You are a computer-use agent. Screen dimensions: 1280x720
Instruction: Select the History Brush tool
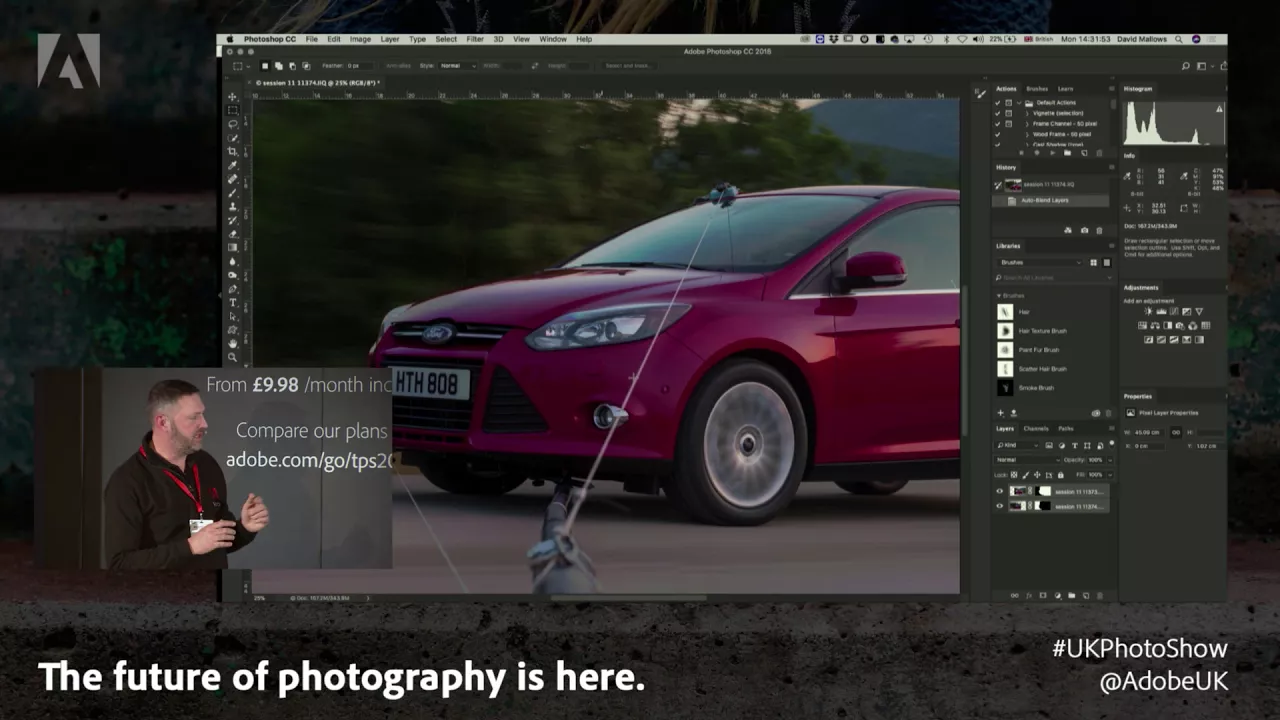click(x=233, y=222)
